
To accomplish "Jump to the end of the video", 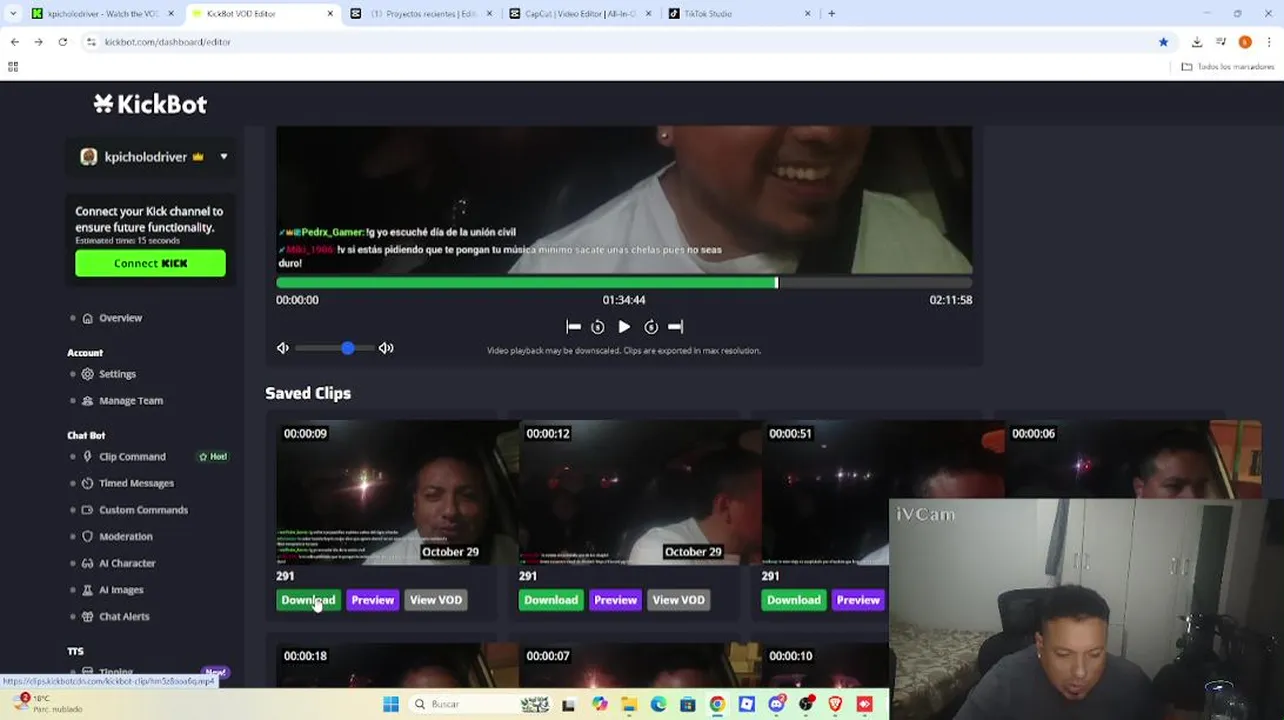I will tap(675, 327).
